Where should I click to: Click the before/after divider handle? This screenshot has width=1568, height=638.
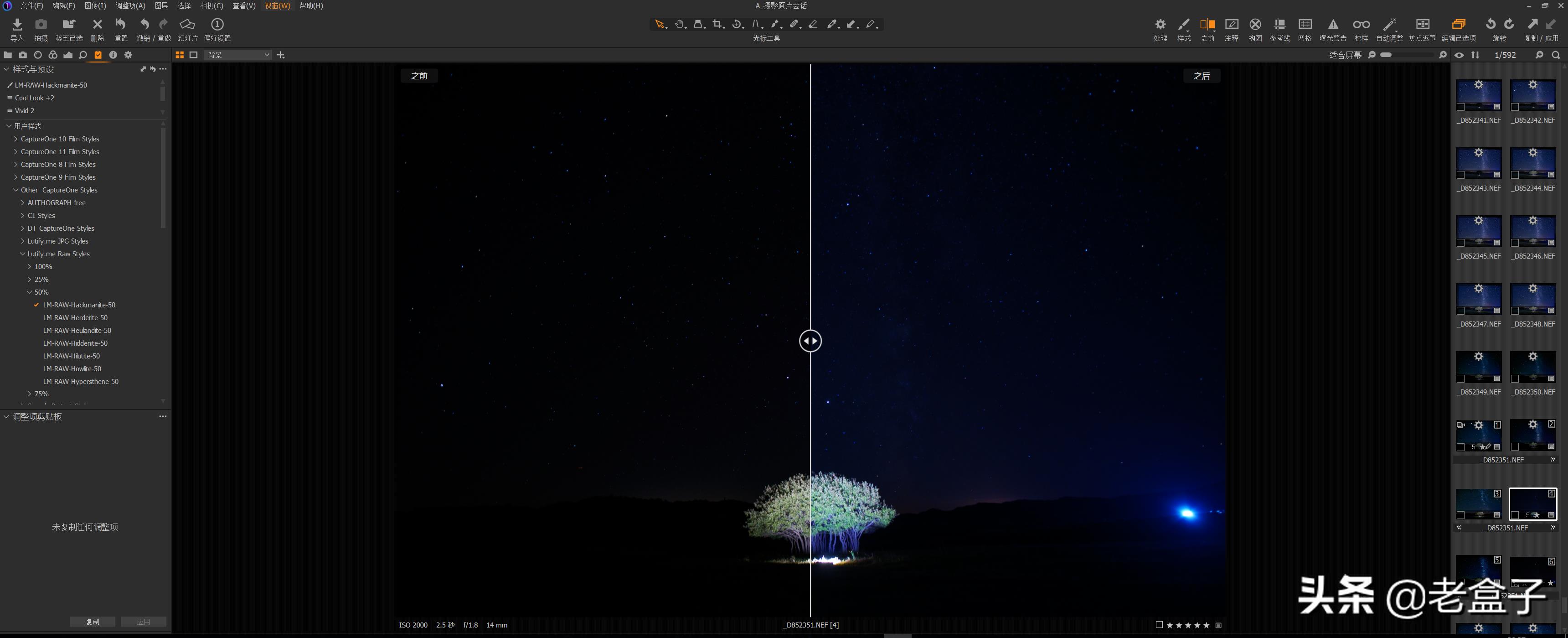point(810,341)
